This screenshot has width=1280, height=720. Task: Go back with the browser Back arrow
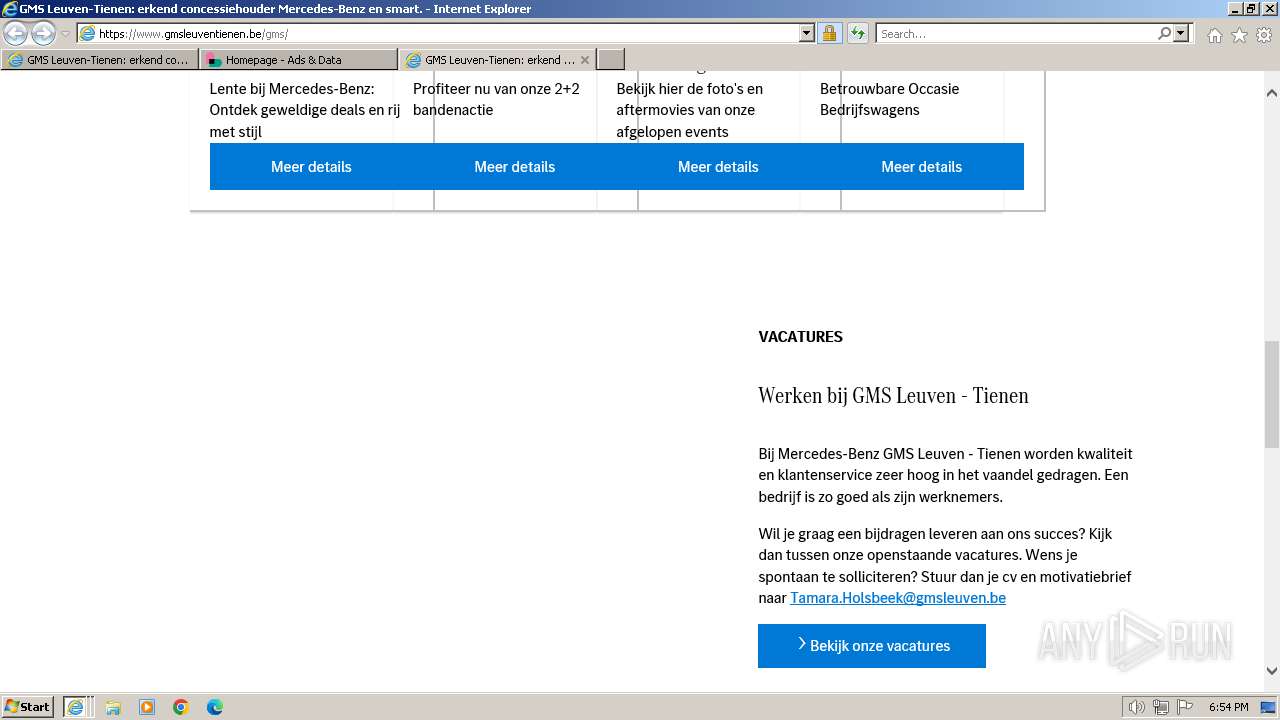[16, 33]
